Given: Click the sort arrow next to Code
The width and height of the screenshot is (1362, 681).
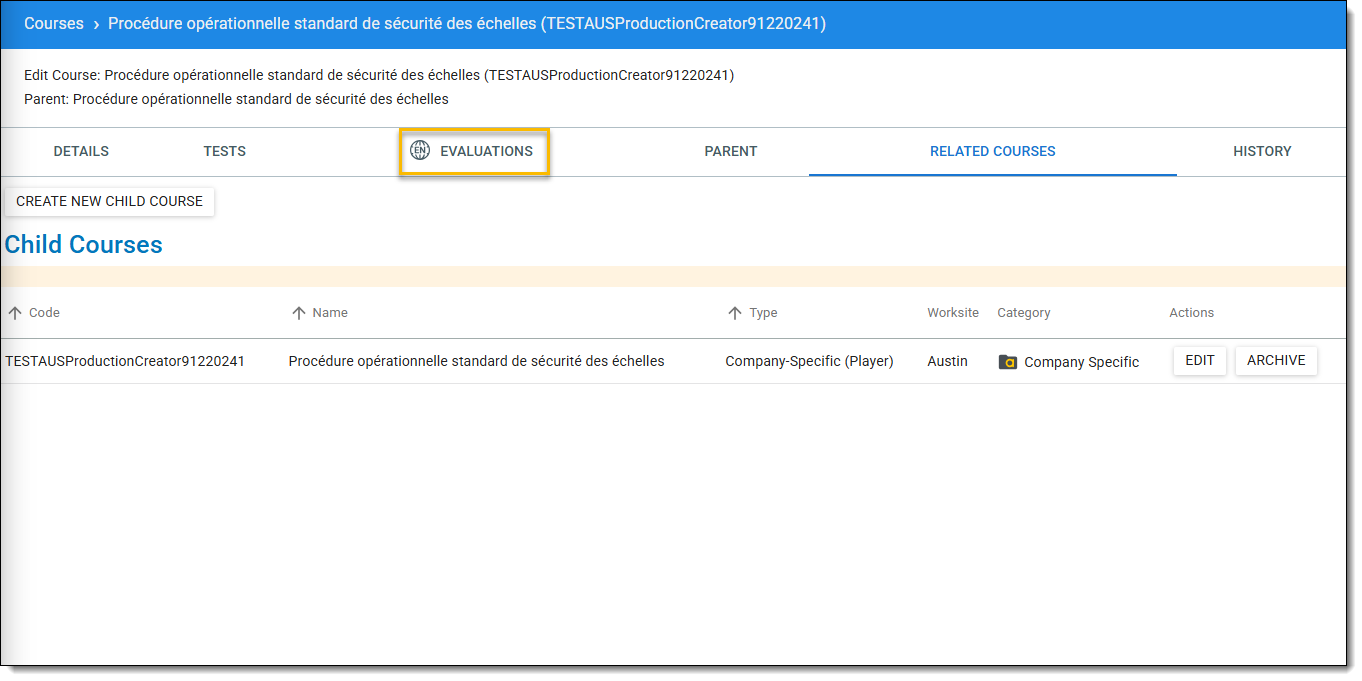Looking at the screenshot, I should [15, 313].
